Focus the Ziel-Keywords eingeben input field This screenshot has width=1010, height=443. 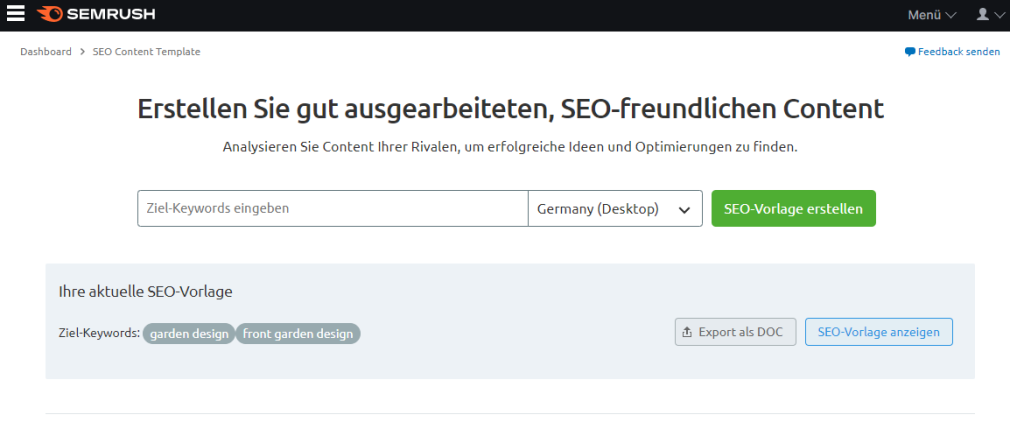(x=332, y=209)
